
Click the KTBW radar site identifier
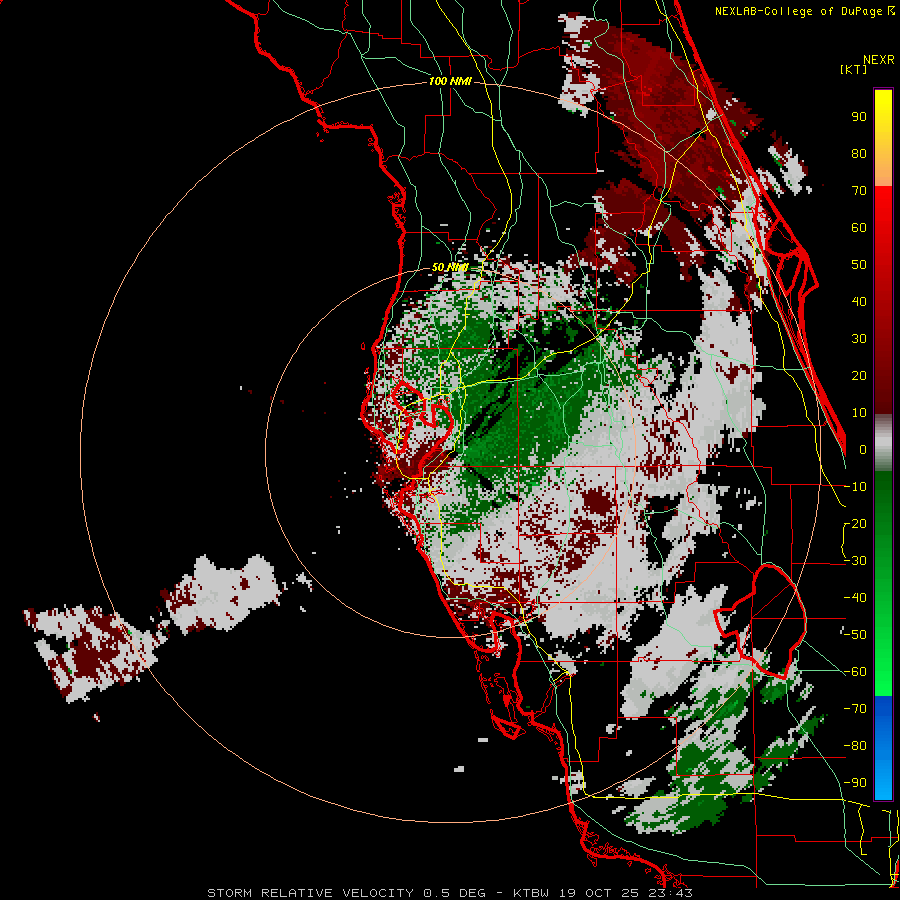click(x=531, y=893)
